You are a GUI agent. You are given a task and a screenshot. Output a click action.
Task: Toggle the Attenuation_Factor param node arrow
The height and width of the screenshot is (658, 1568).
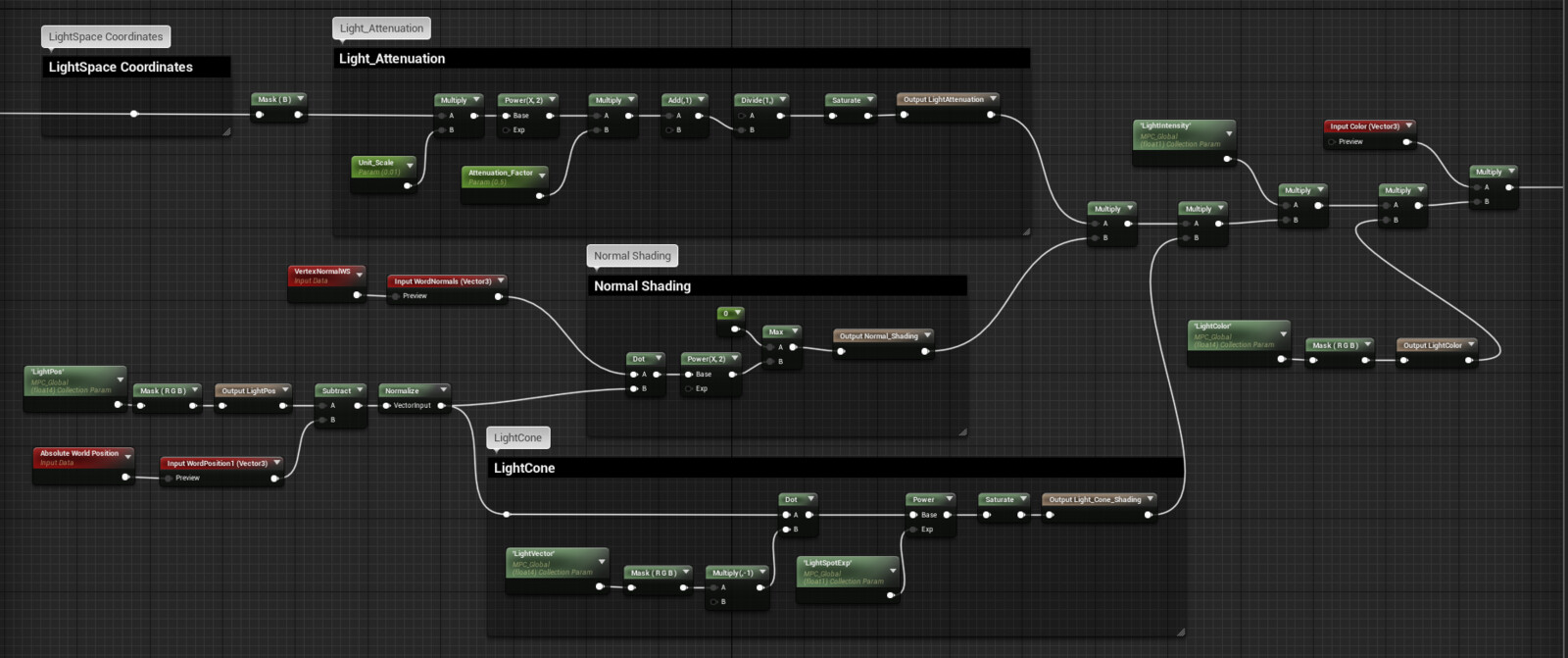[542, 176]
